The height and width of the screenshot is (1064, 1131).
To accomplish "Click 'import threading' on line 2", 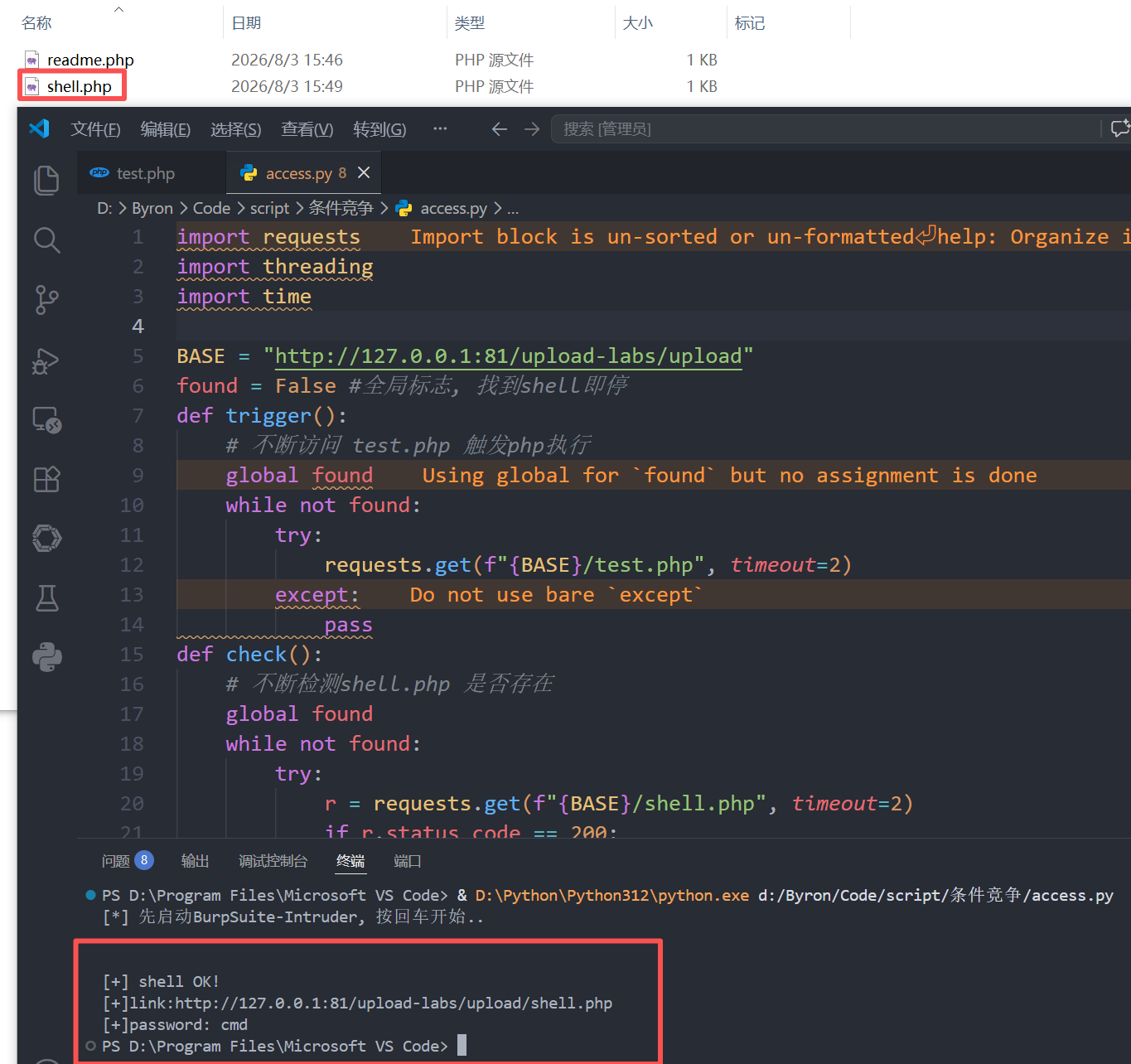I will [275, 266].
